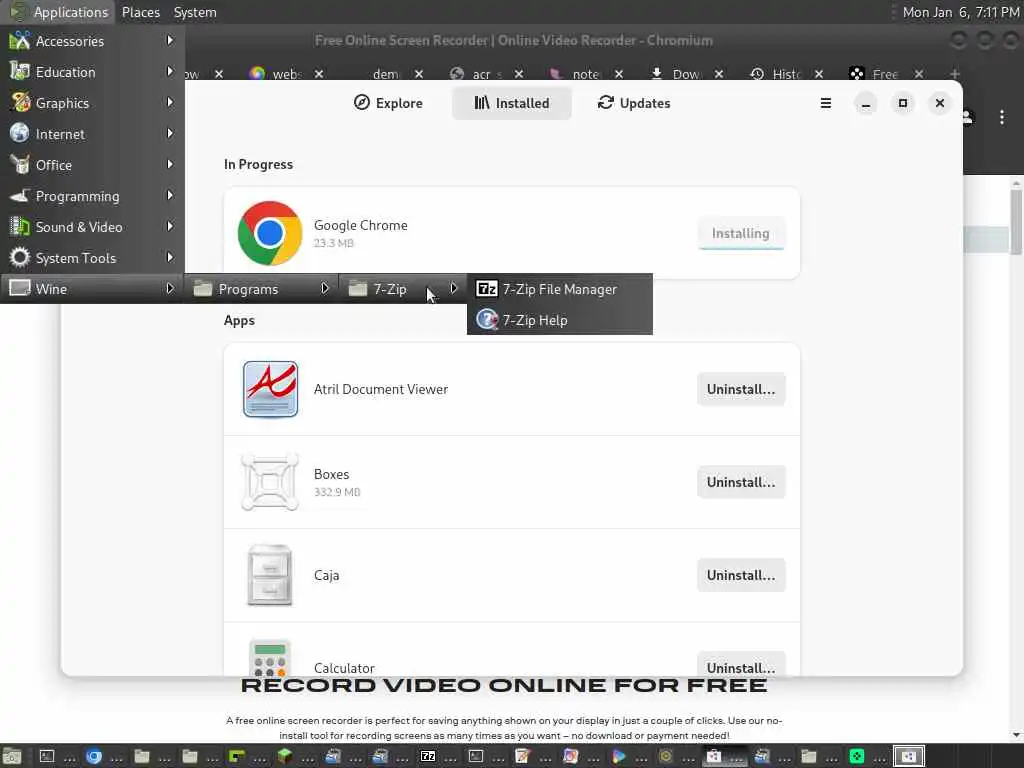
Task: Click the show desktop icon in taskbar
Action: coord(12,756)
